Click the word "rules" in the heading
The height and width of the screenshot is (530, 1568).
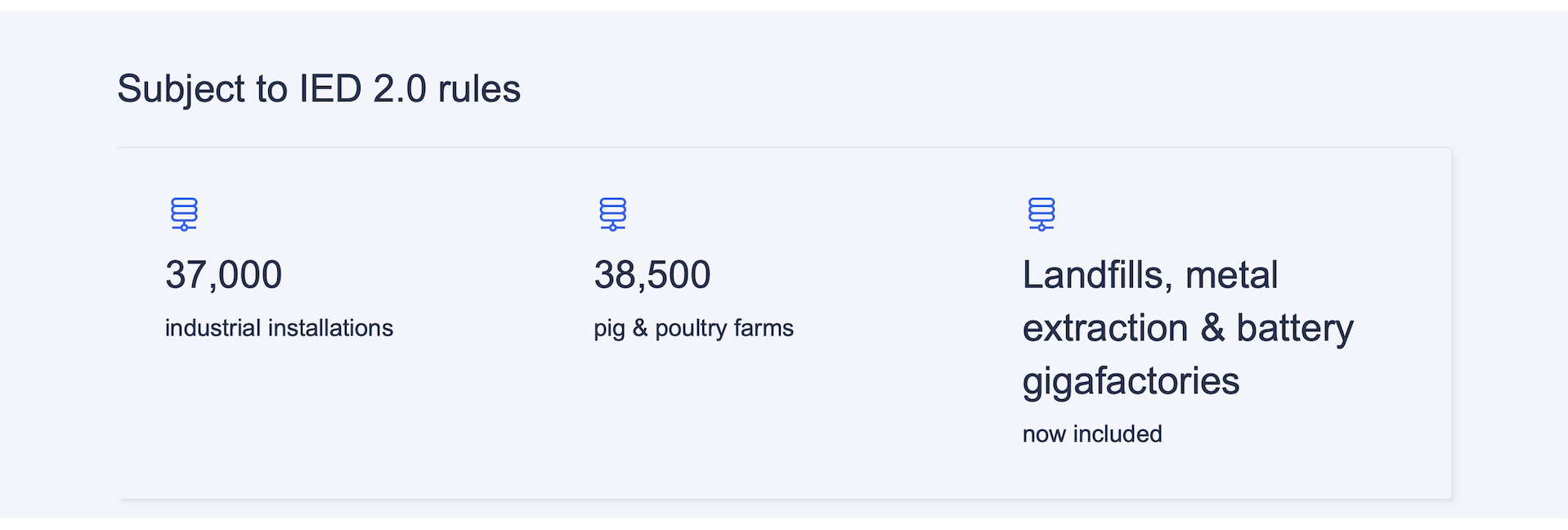point(479,88)
